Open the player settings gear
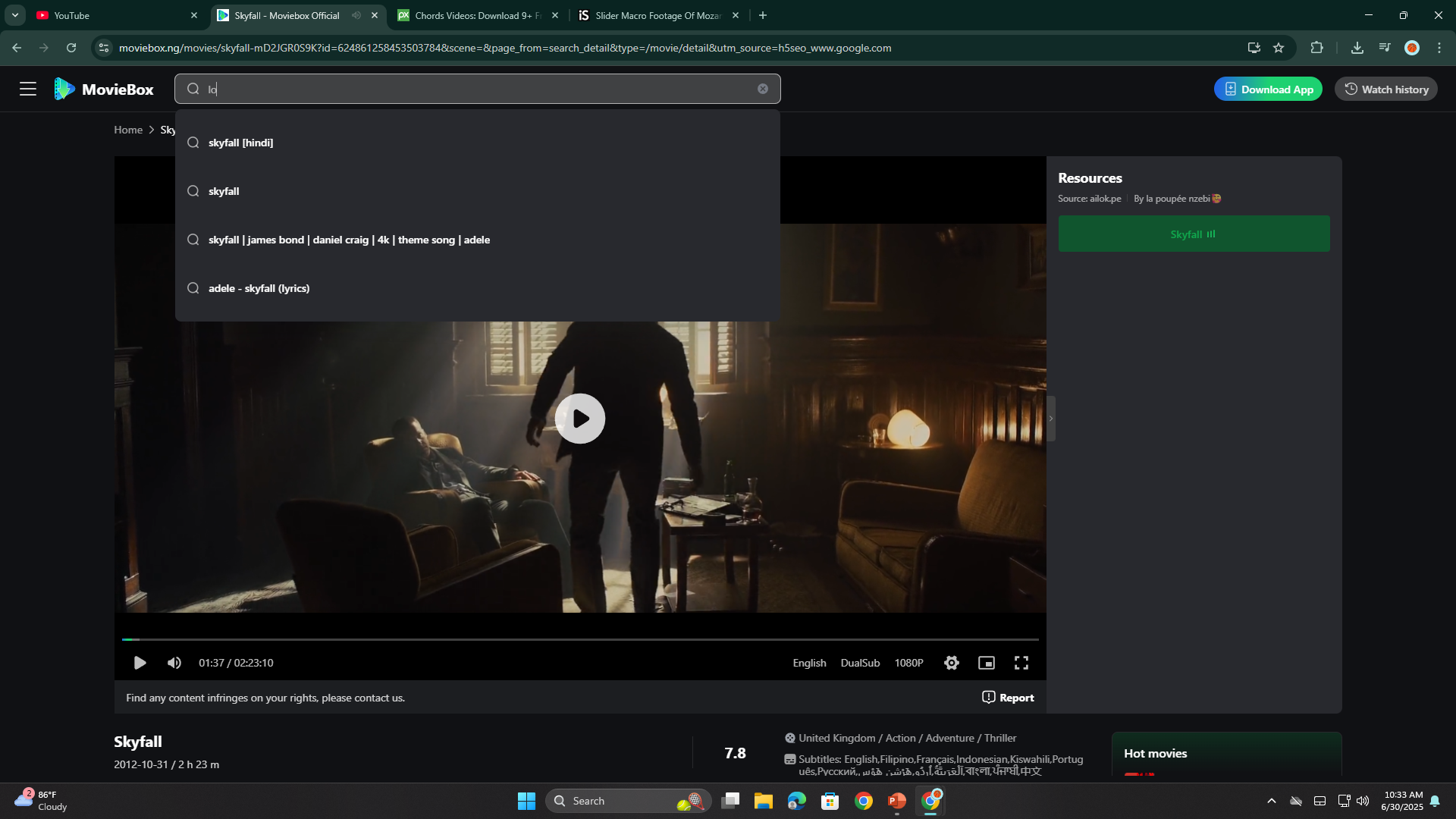This screenshot has height=819, width=1456. pyautogui.click(x=952, y=663)
